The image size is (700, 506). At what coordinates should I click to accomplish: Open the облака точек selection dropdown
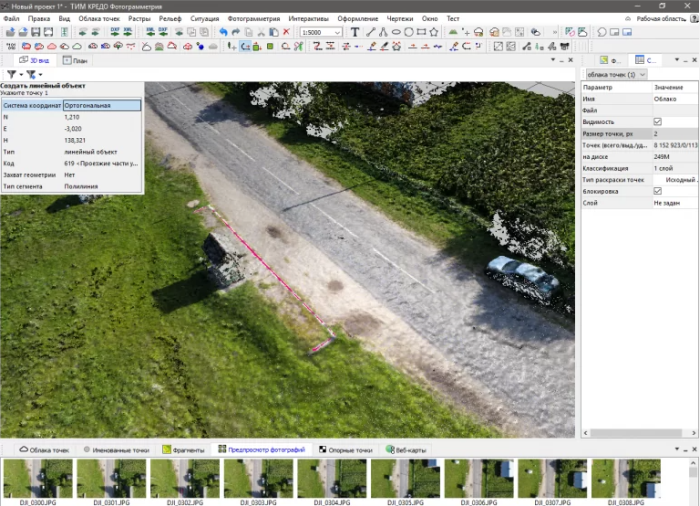[x=616, y=74]
